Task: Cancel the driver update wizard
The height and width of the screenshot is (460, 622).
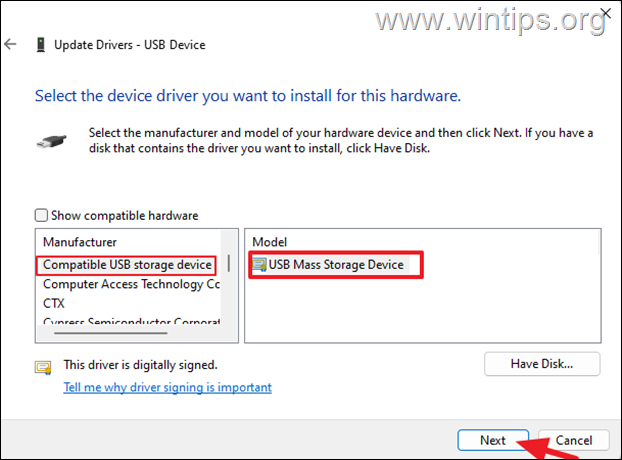Action: click(574, 441)
